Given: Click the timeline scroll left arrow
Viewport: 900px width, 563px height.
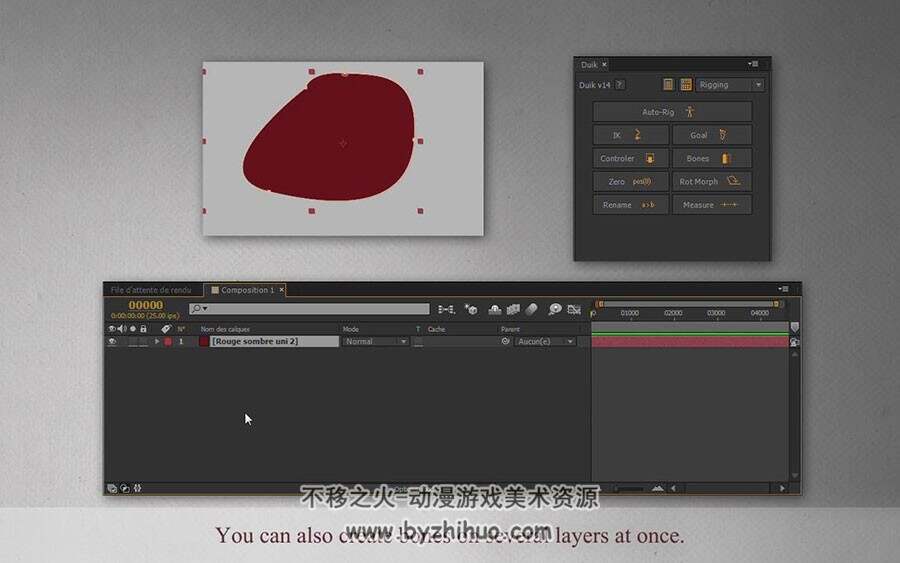Looking at the screenshot, I should pyautogui.click(x=673, y=488).
